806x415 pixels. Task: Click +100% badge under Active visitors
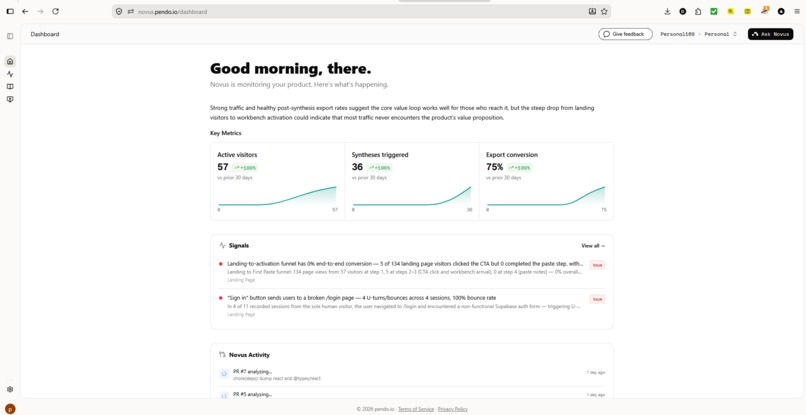pos(245,168)
